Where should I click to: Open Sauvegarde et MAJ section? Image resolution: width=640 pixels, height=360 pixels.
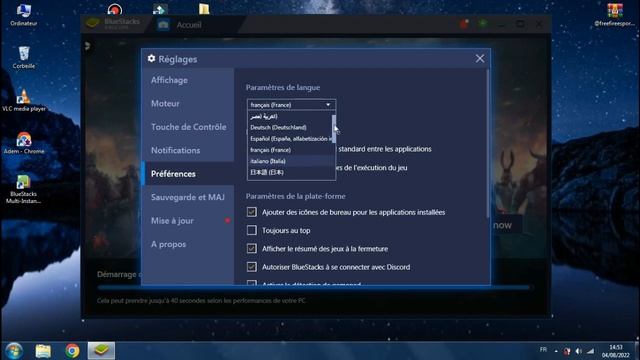188,197
